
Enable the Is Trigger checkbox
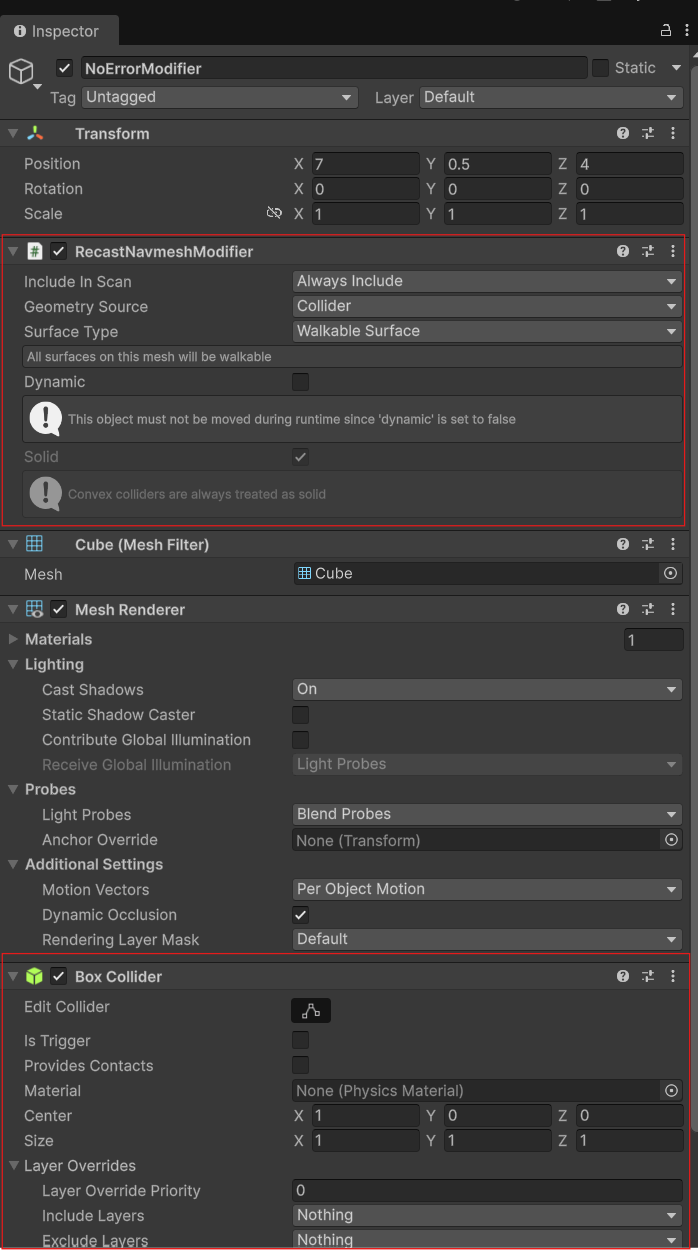[x=300, y=1041]
